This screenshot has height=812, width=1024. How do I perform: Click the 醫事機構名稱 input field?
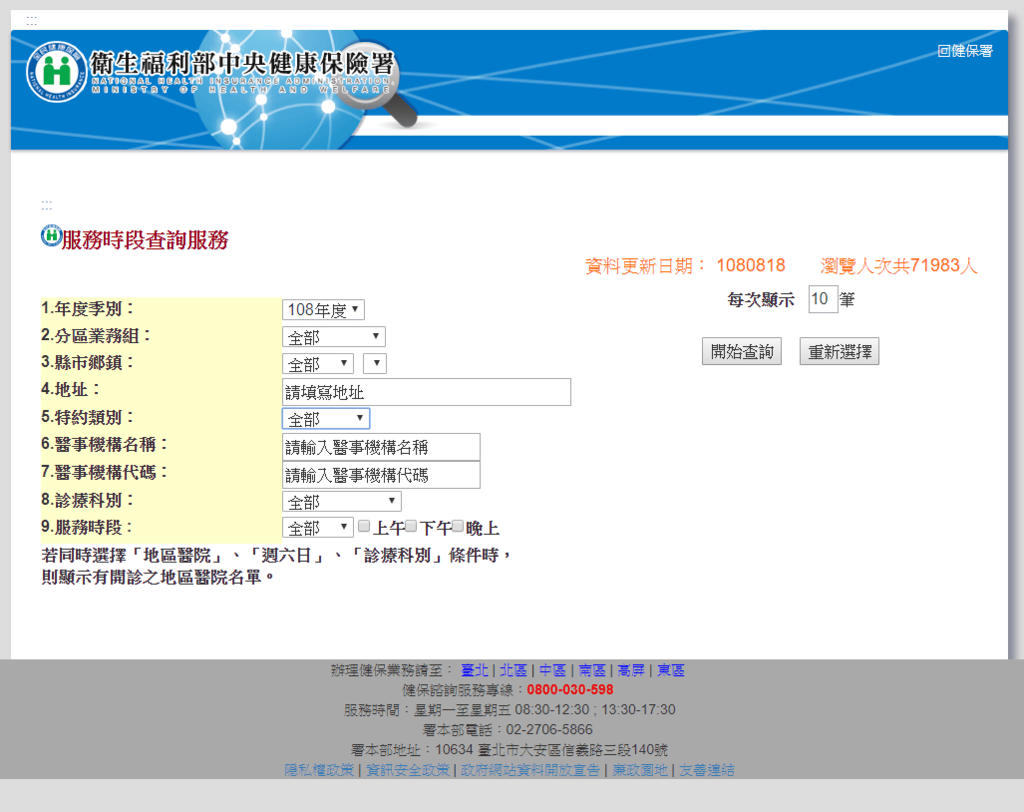point(381,447)
